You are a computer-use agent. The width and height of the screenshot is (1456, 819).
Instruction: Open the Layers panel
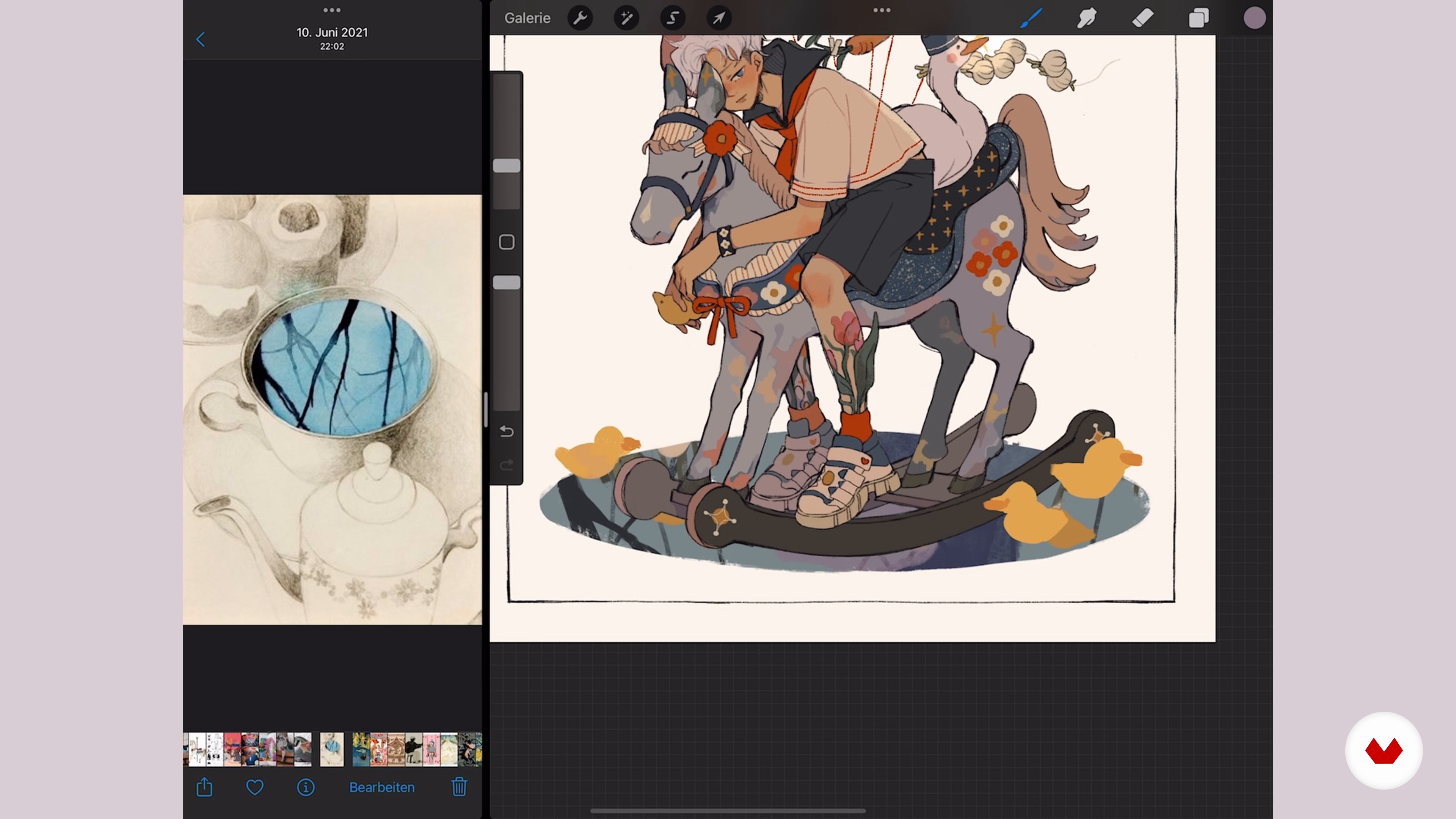pos(1198,18)
